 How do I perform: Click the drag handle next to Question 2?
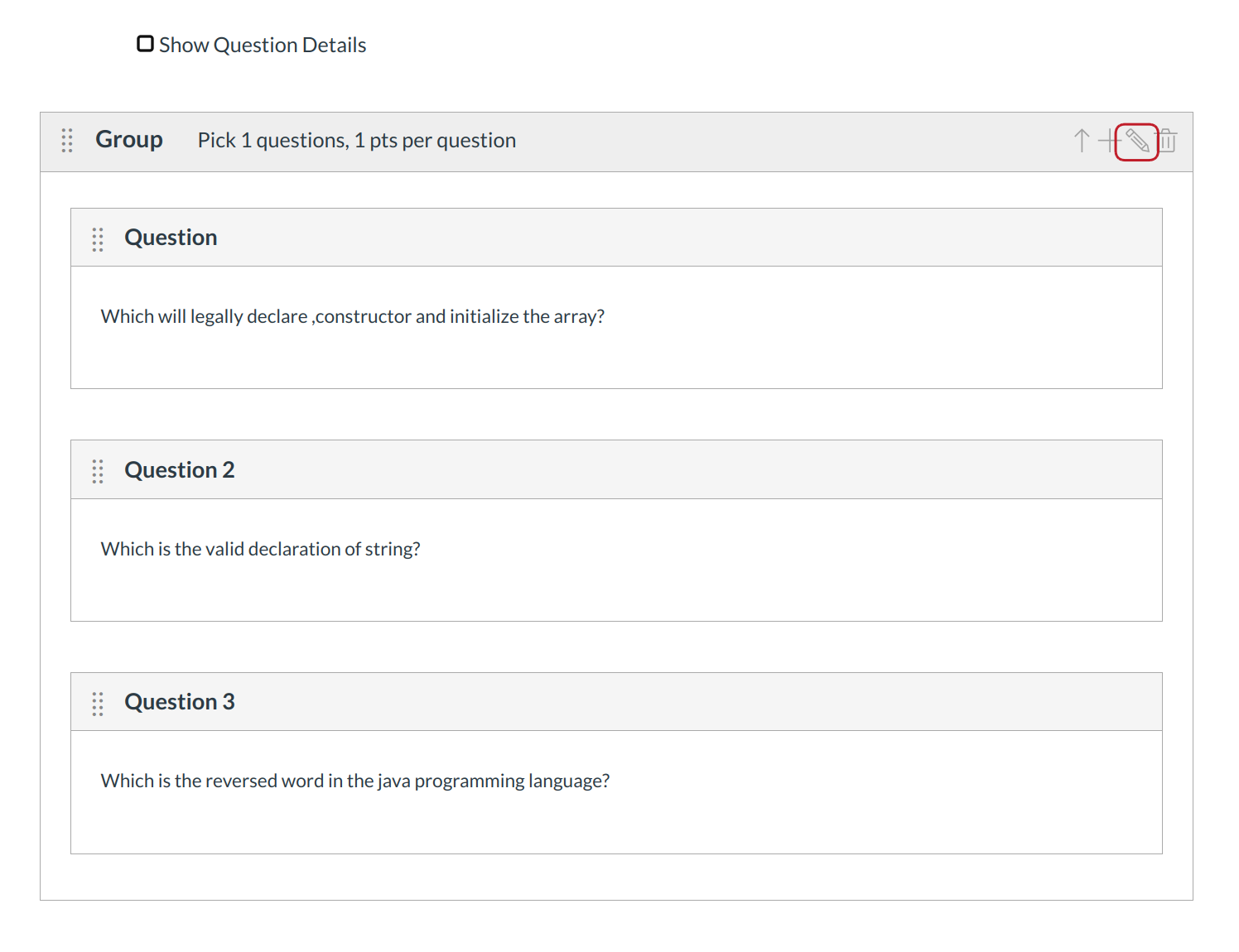point(98,471)
